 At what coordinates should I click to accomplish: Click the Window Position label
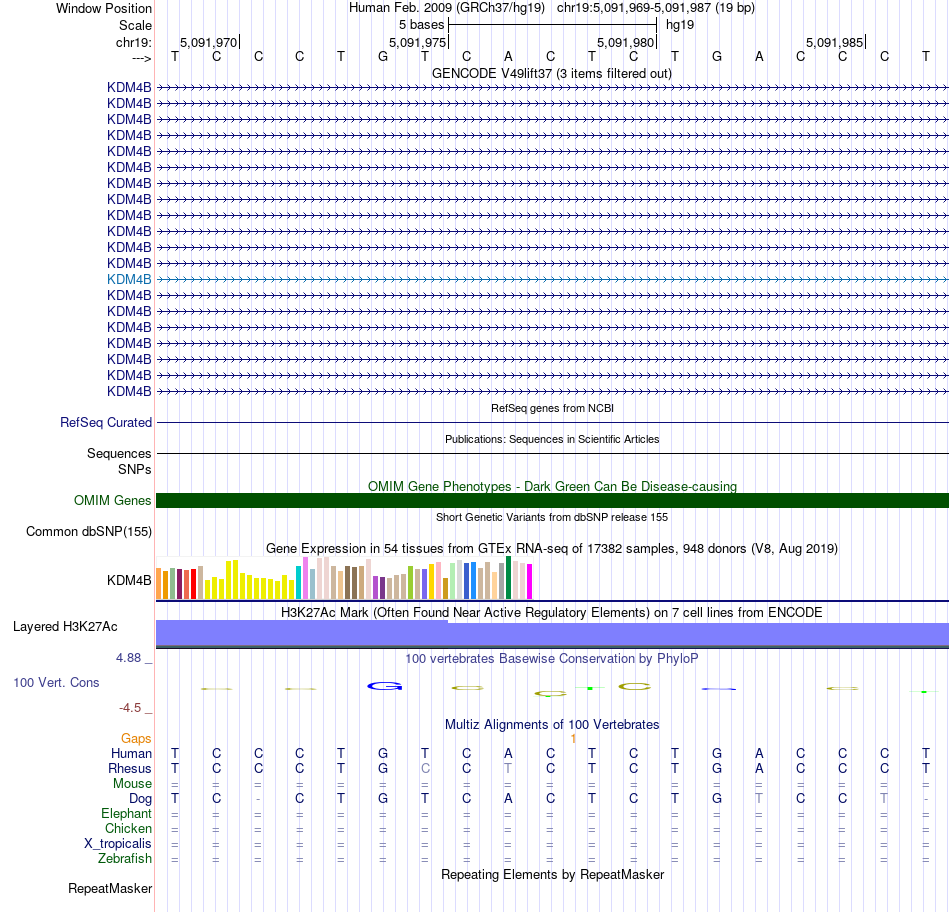pyautogui.click(x=104, y=8)
